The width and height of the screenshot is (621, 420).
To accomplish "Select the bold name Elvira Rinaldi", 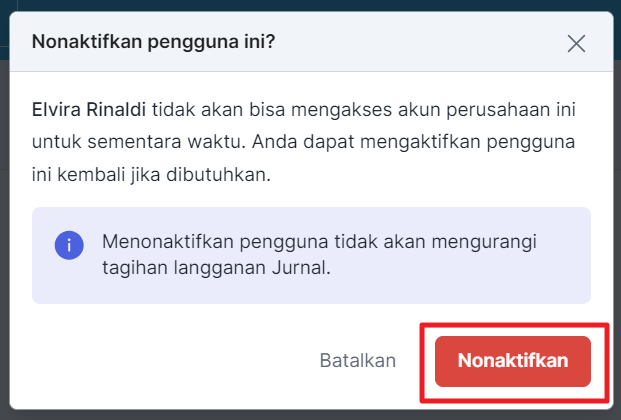I will click(x=89, y=109).
